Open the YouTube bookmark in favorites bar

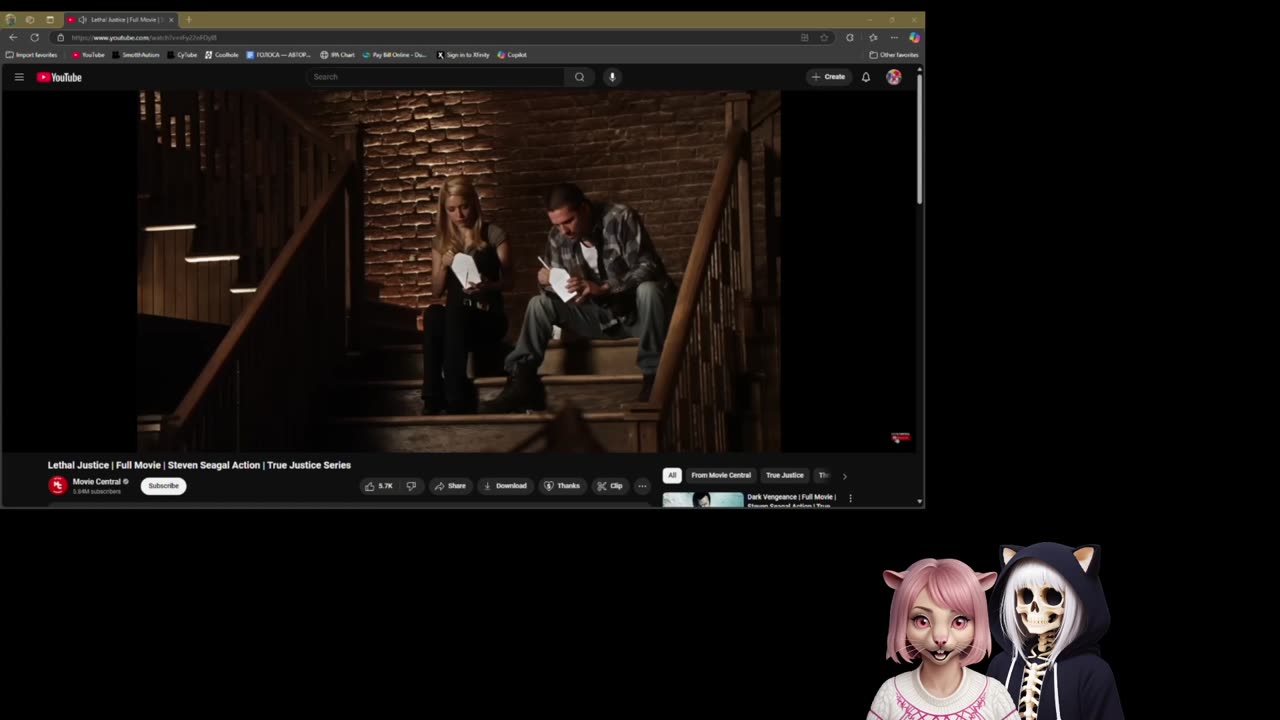click(88, 55)
